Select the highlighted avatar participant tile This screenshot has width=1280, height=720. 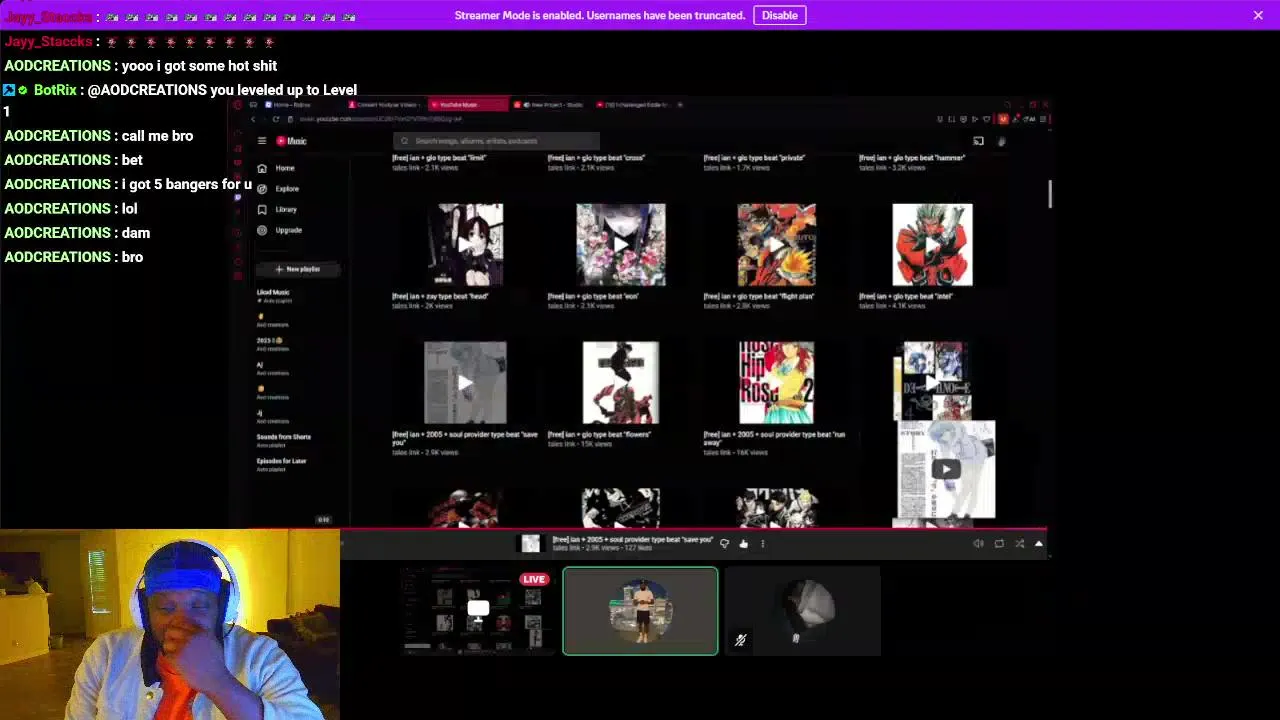pos(640,611)
